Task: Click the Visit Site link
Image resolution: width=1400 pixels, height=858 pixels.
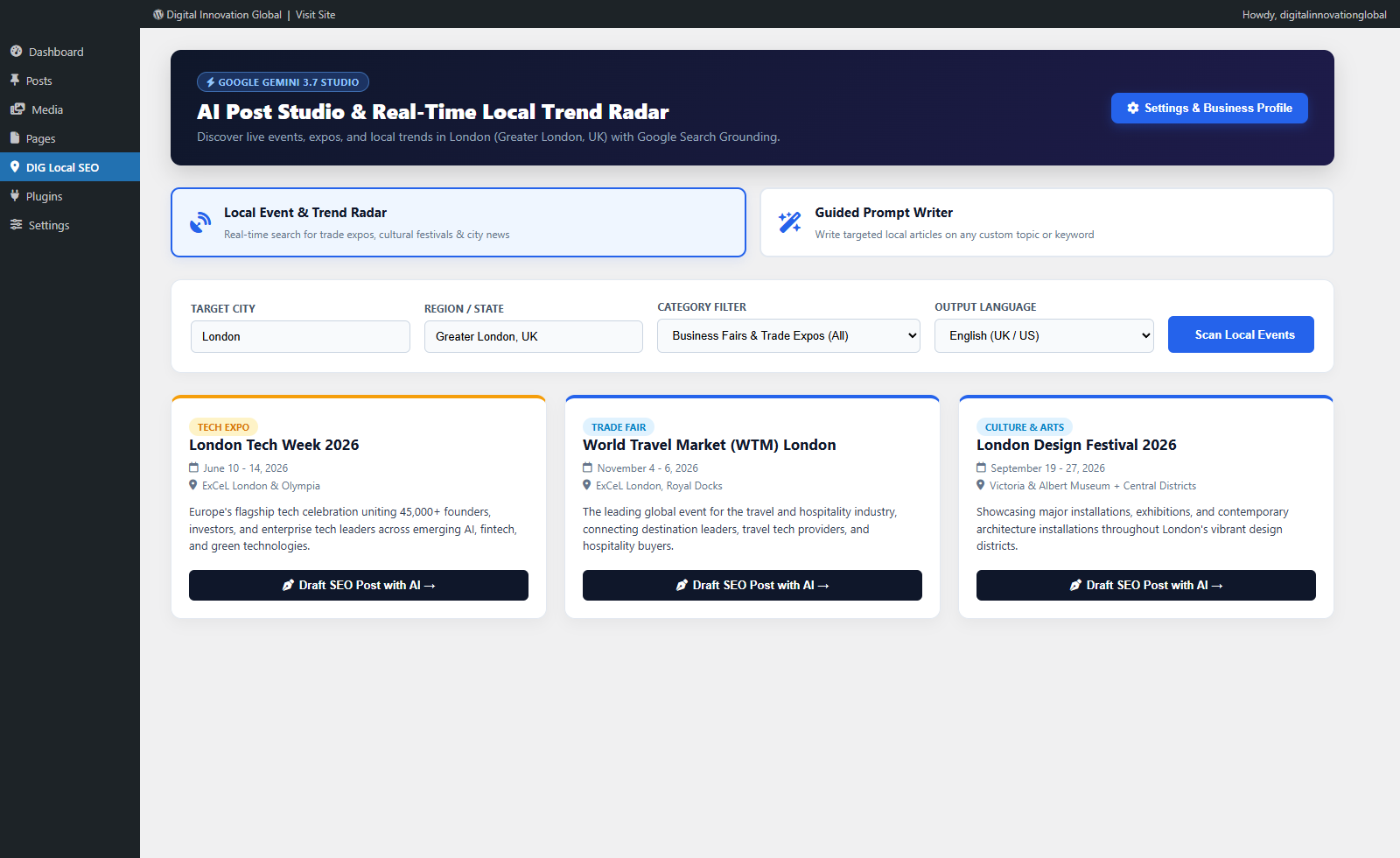Action: pos(315,14)
